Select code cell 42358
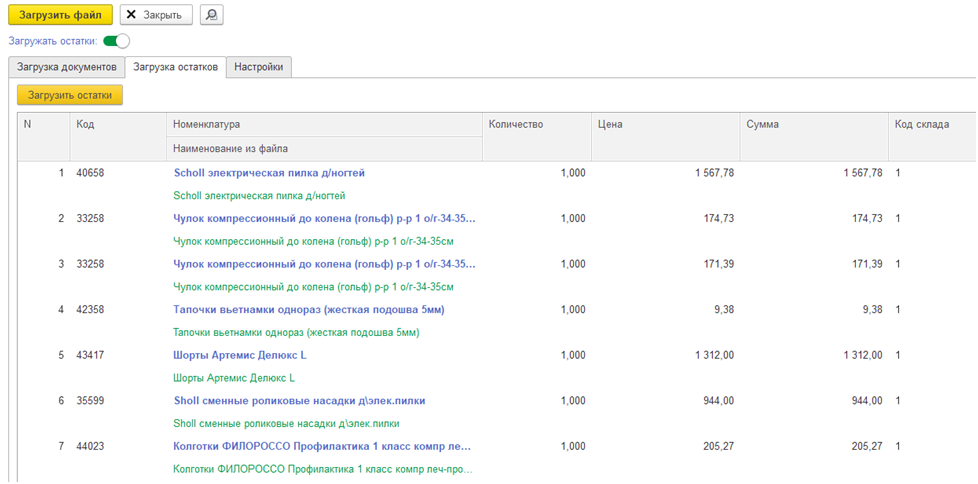 click(x=90, y=310)
